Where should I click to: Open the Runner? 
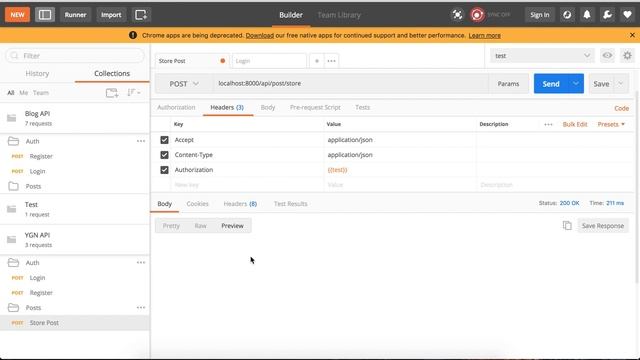[x=76, y=15]
